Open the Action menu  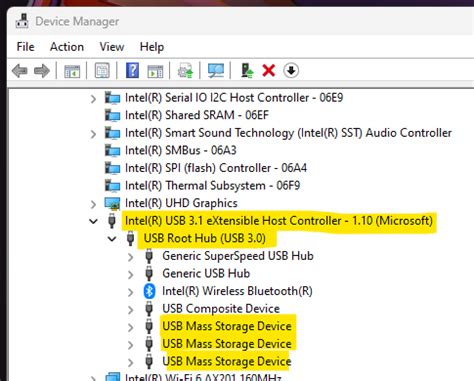67,47
